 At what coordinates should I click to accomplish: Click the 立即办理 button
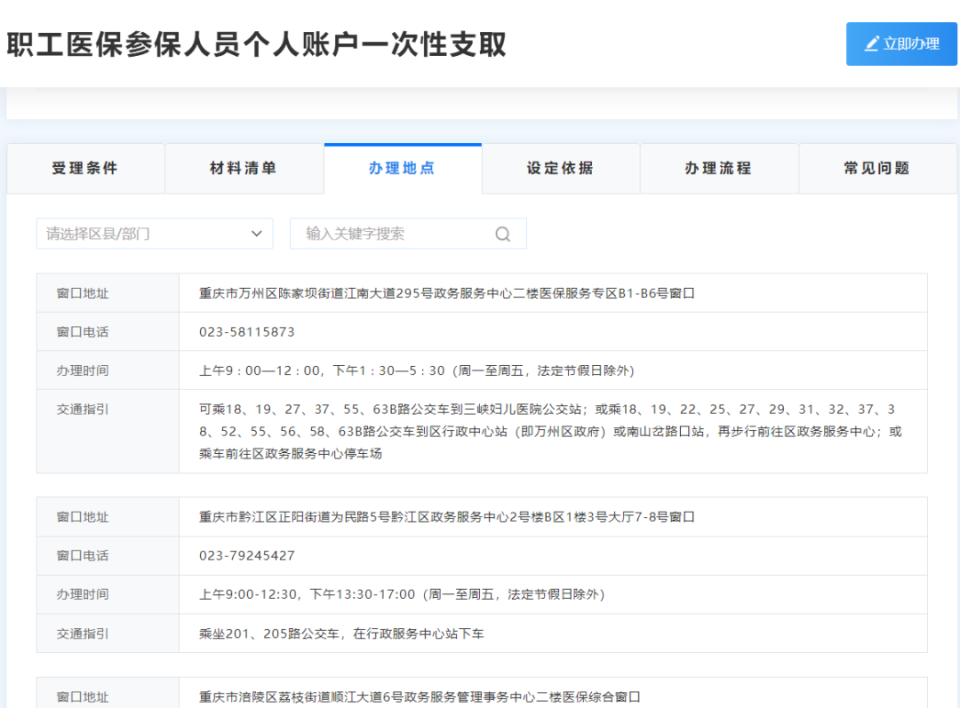coord(901,44)
